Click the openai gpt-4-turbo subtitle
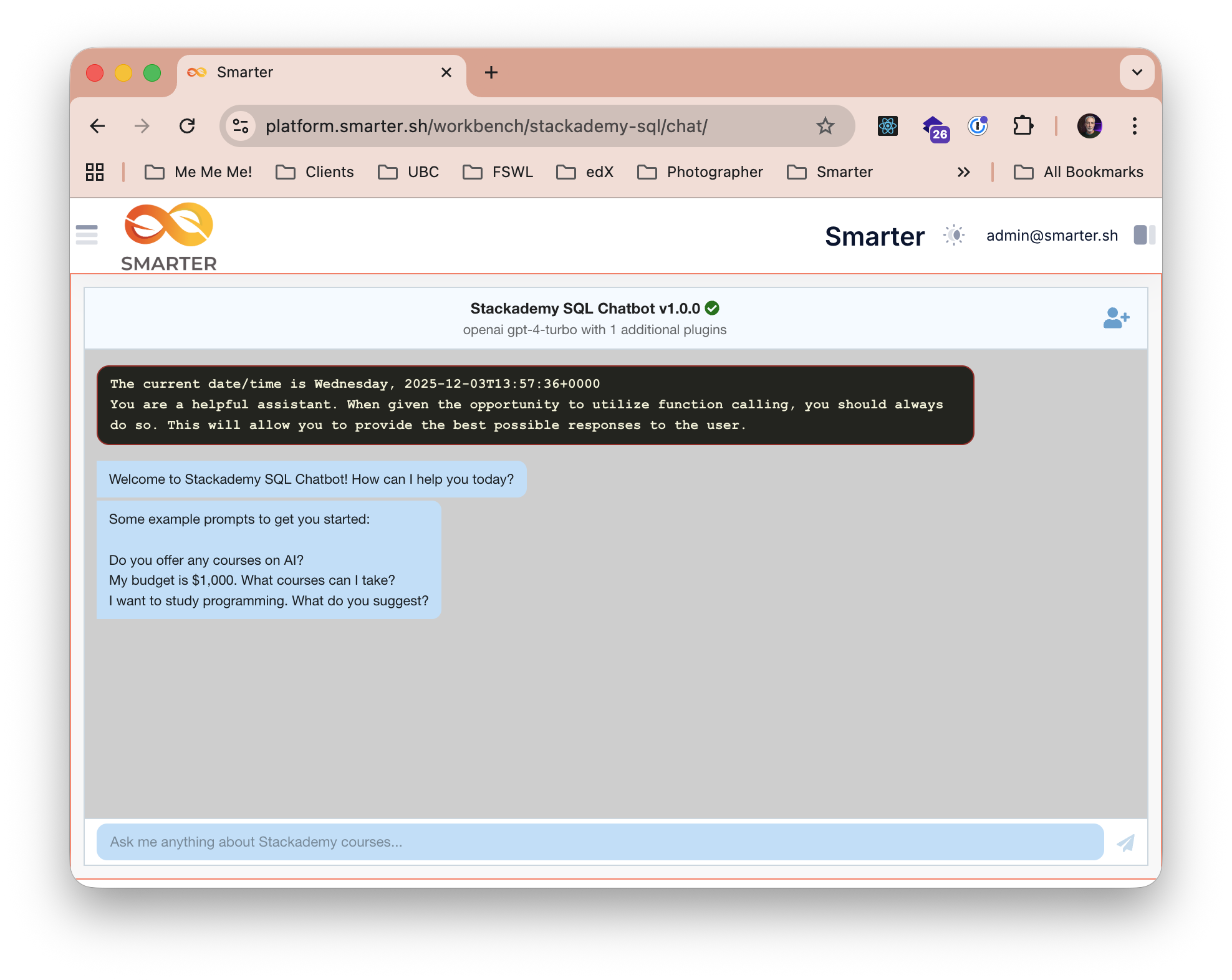1232x980 pixels. pos(594,330)
